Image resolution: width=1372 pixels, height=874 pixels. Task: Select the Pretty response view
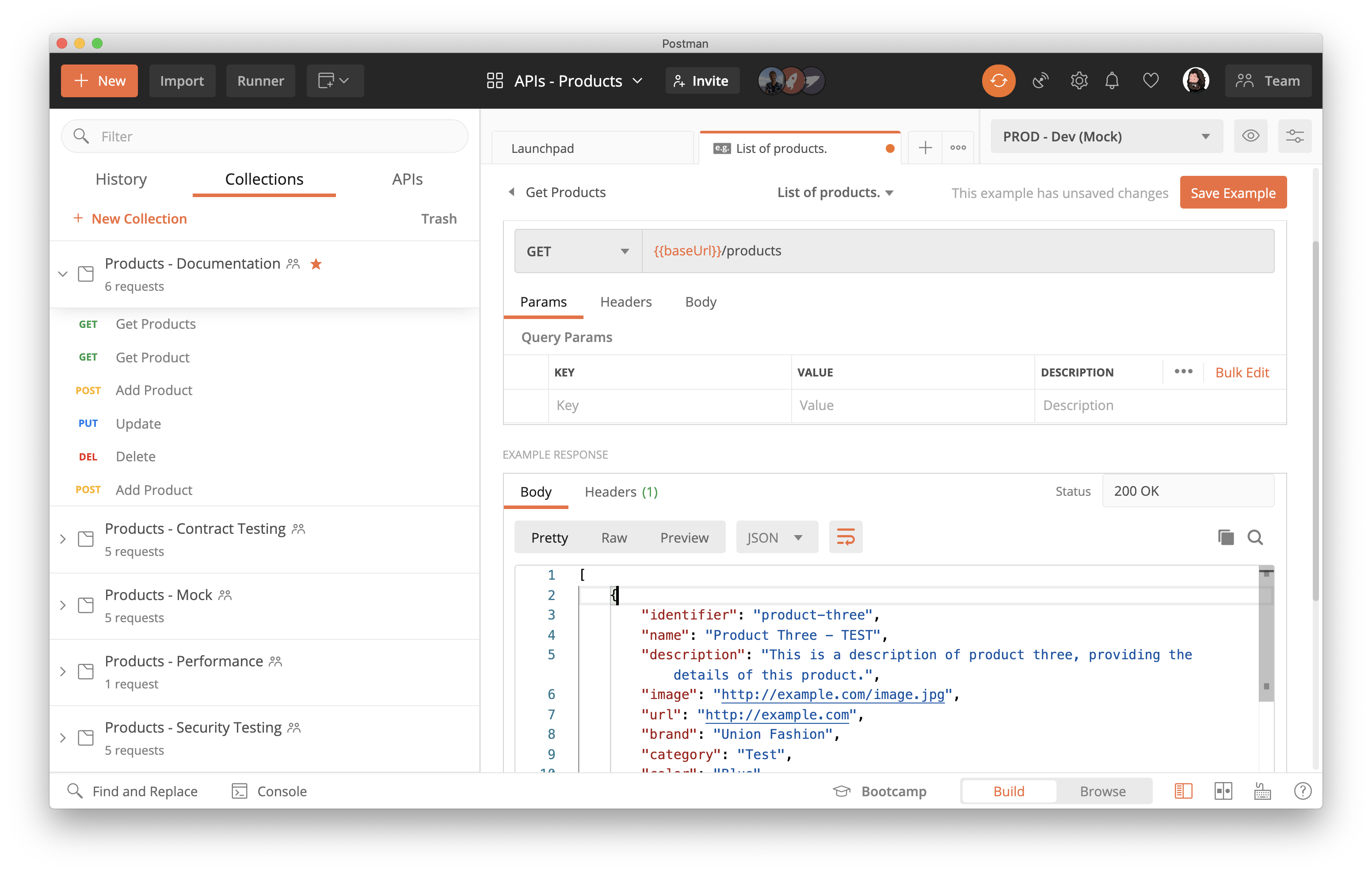pos(549,537)
